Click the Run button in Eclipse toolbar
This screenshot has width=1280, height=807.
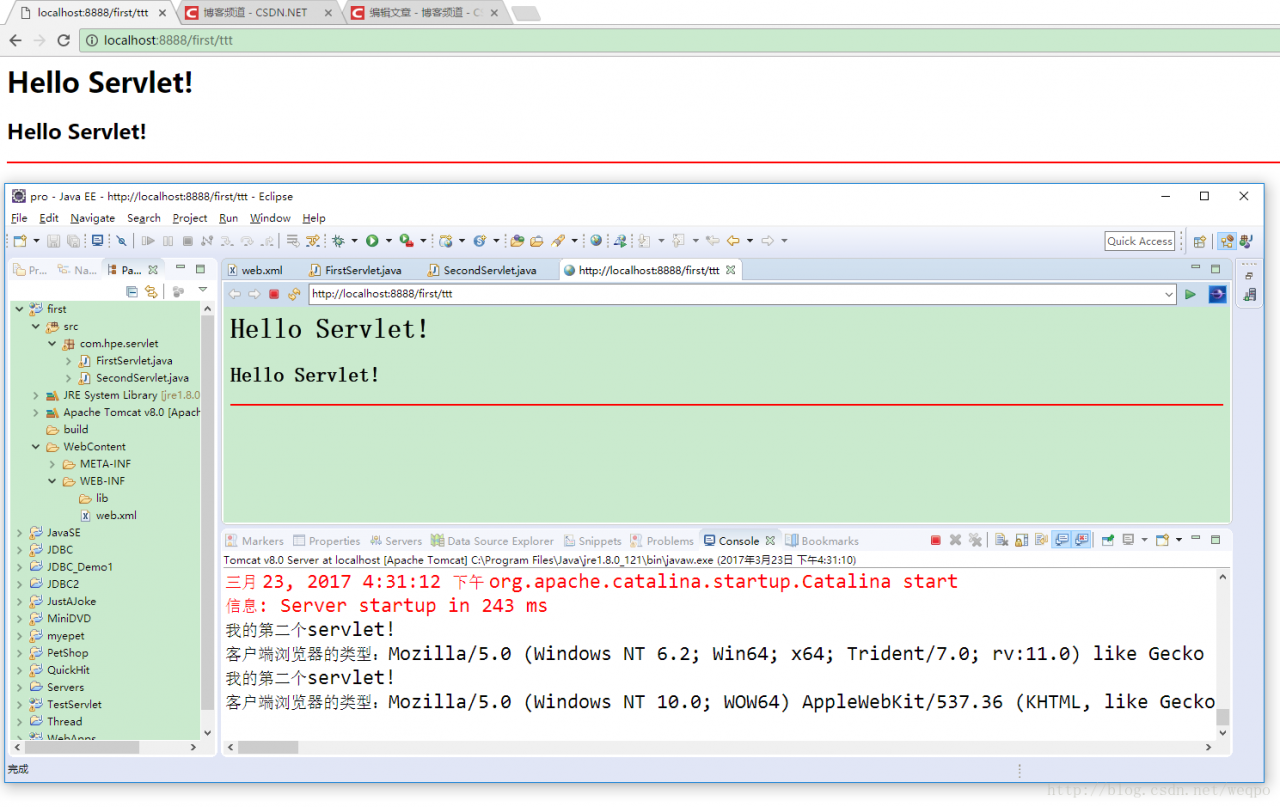pyautogui.click(x=372, y=241)
